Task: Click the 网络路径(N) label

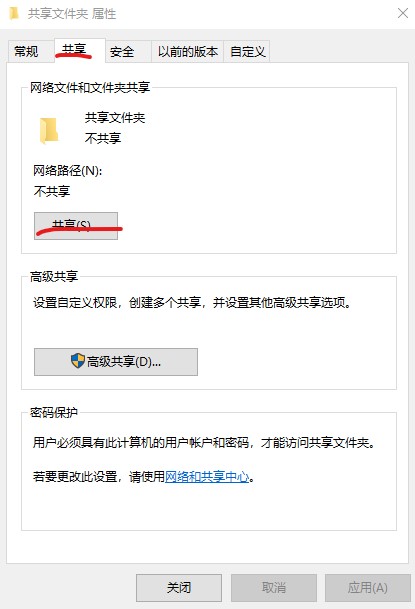Action: point(68,171)
